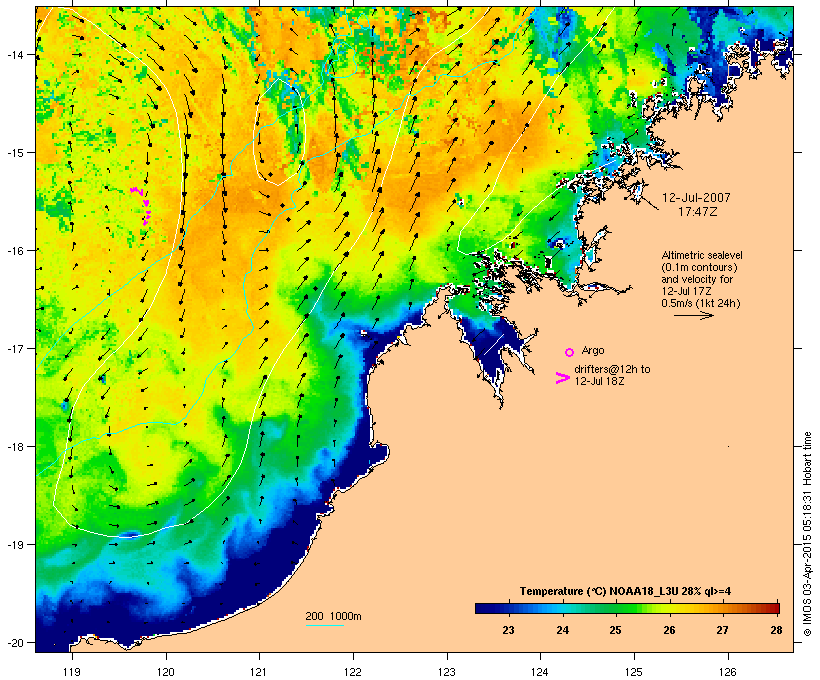Screen dimensions: 820x680
Task: Click the latitude axis label -17
Action: (15, 349)
